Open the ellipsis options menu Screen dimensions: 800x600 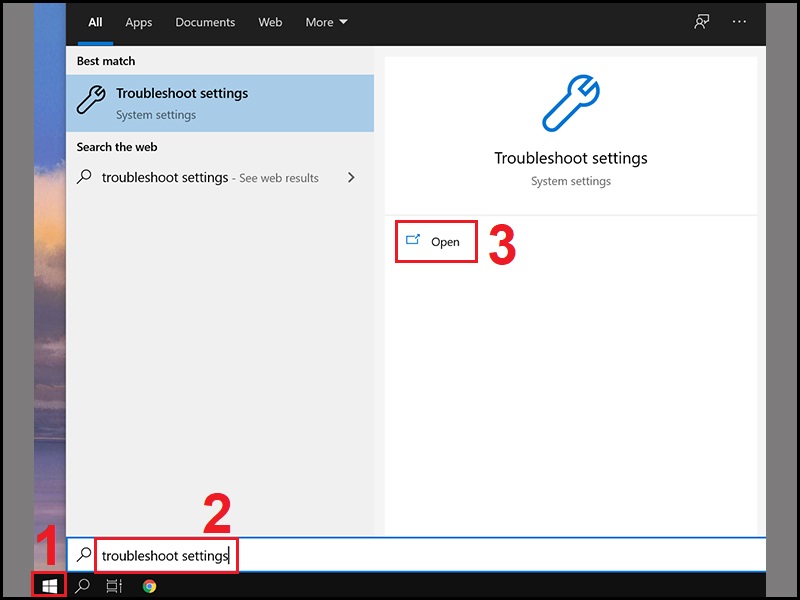click(738, 22)
